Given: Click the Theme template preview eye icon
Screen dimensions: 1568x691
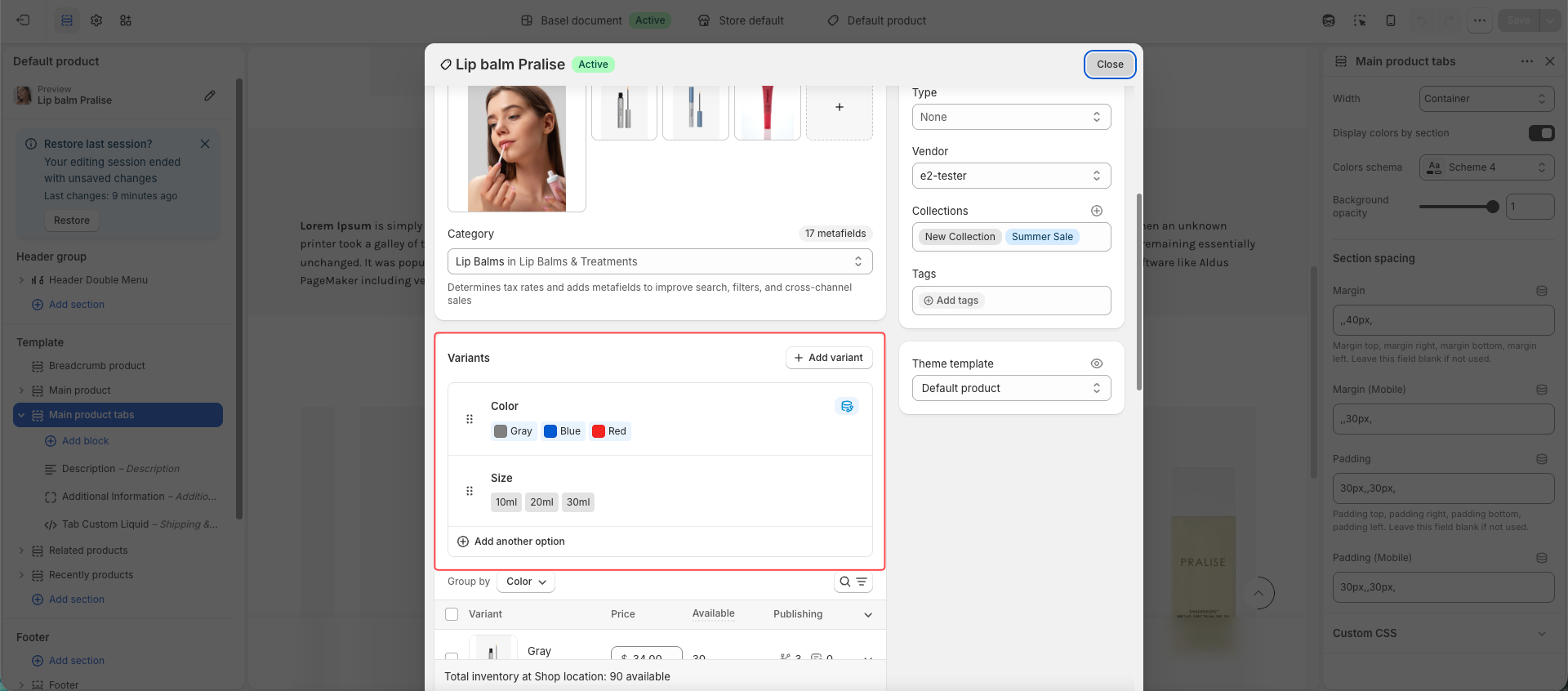Looking at the screenshot, I should (1097, 363).
